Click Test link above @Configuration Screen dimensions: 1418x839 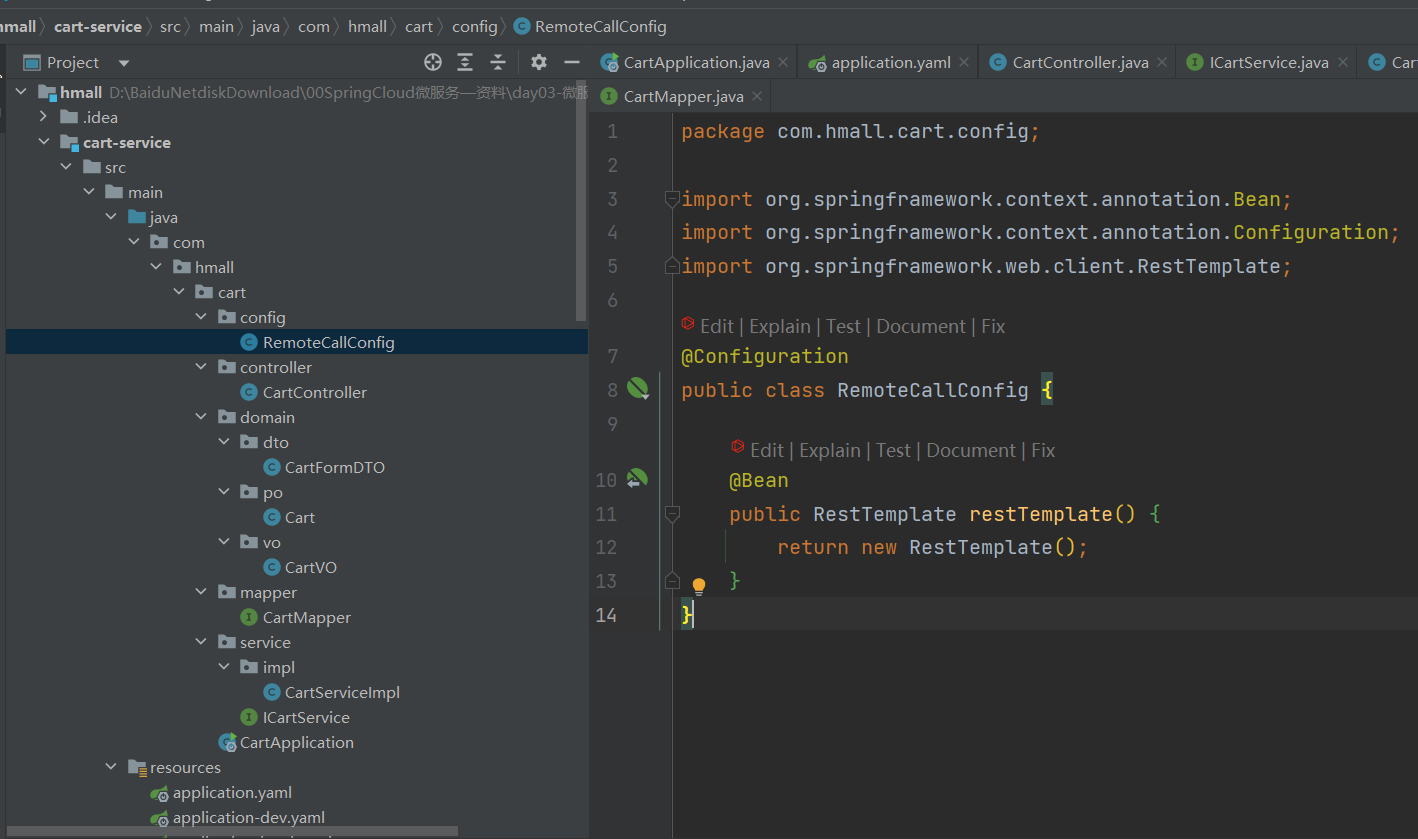coord(843,326)
